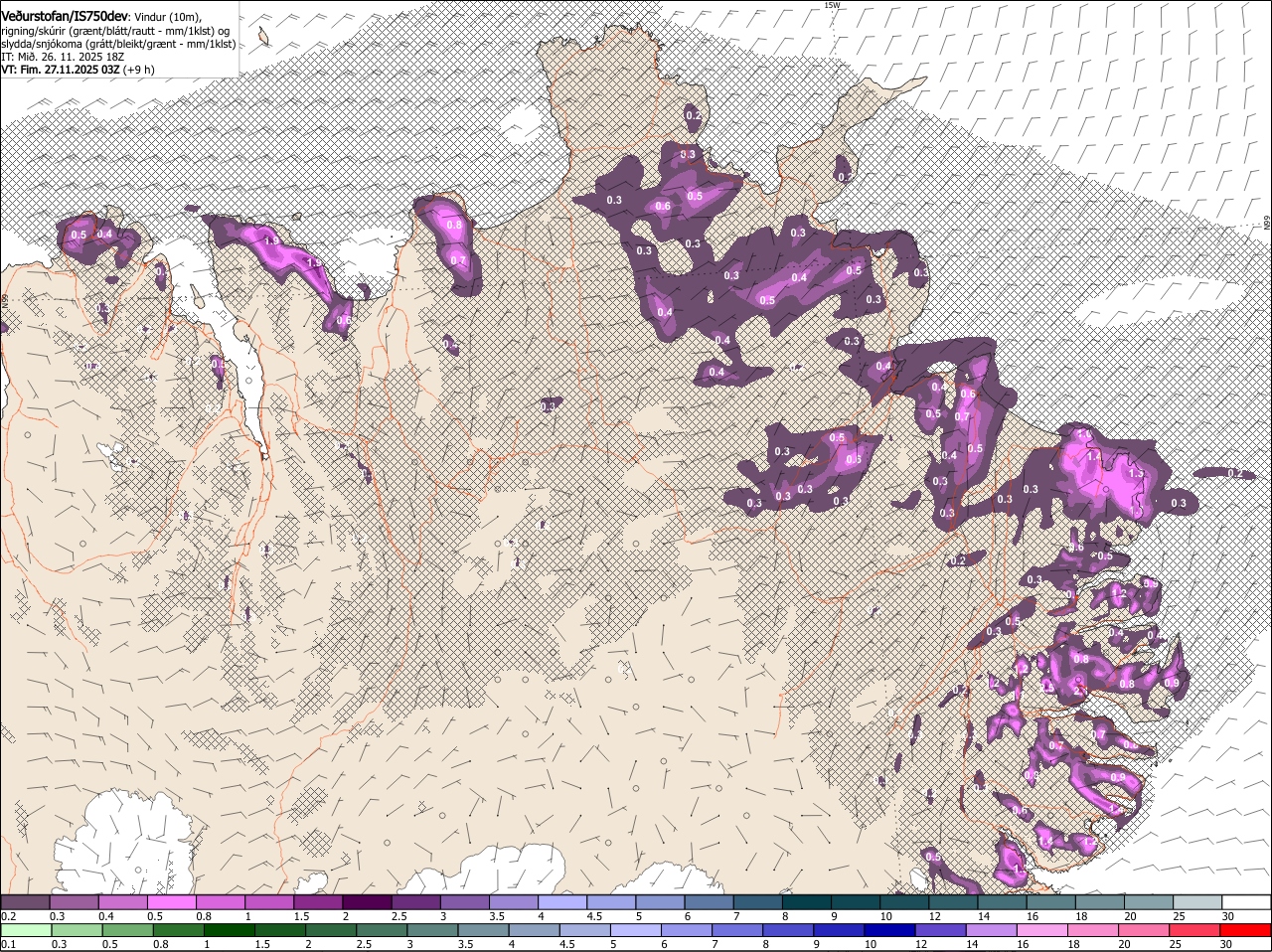The height and width of the screenshot is (952, 1272).
Task: Click the violet lower swatch between 12 and 14
Action: tap(940, 930)
